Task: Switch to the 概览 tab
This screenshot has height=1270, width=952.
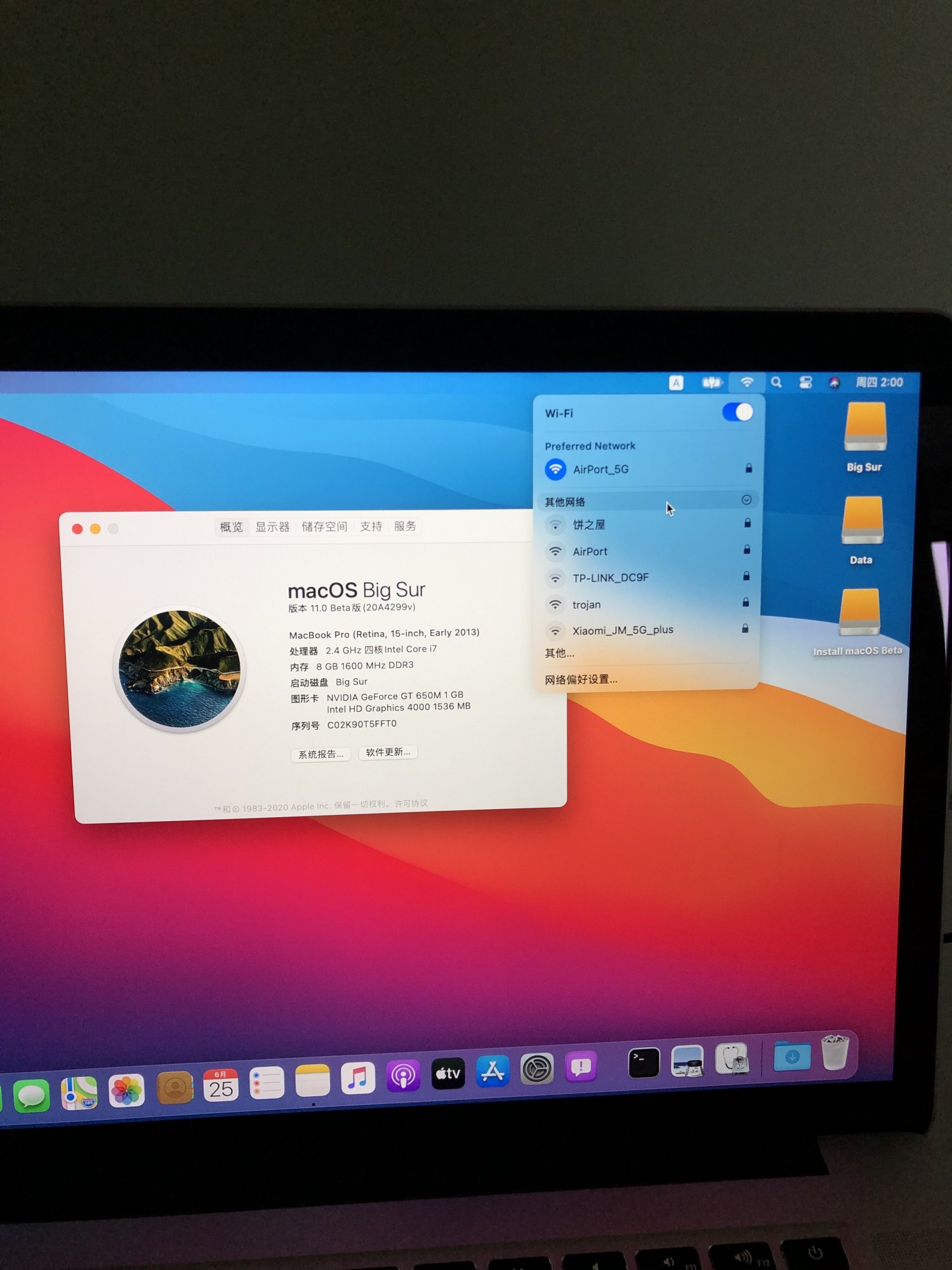Action: tap(231, 527)
